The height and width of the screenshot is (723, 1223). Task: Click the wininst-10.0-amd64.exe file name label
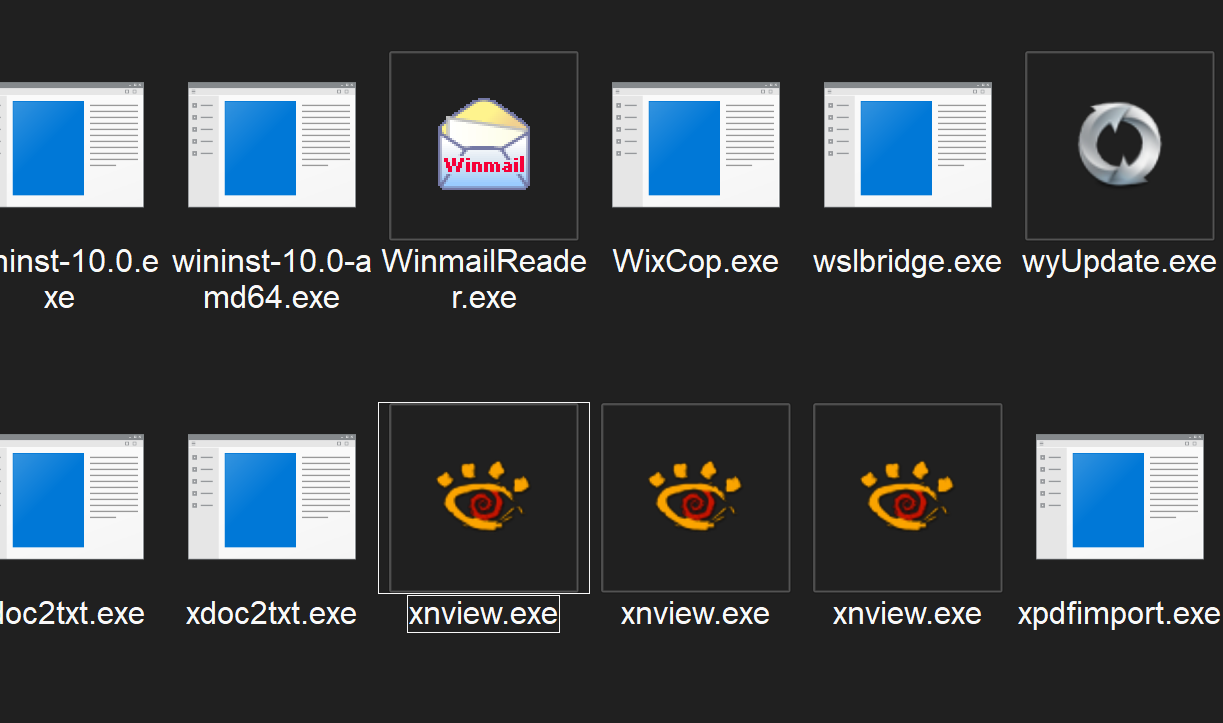point(271,279)
